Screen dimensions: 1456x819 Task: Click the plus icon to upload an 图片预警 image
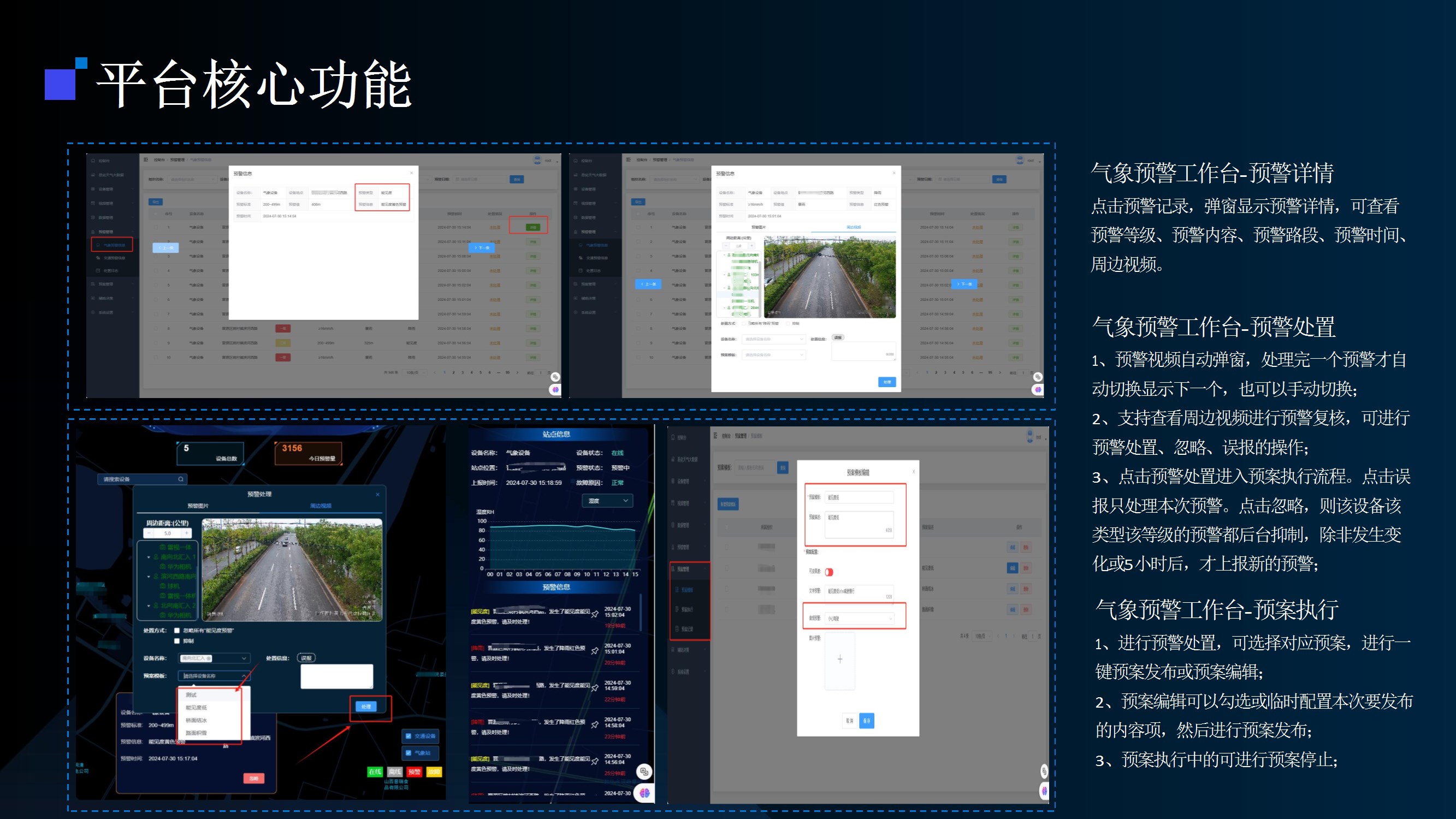pyautogui.click(x=840, y=659)
